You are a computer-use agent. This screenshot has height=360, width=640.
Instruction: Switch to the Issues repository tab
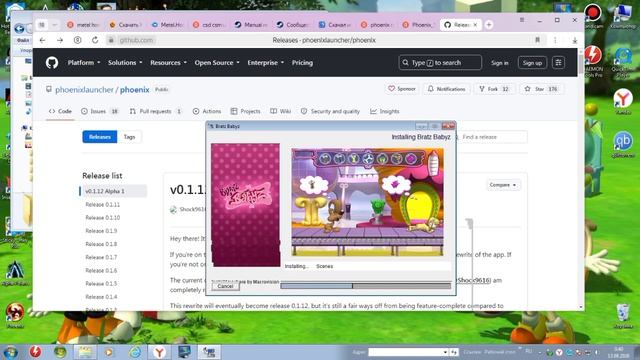tap(100, 111)
